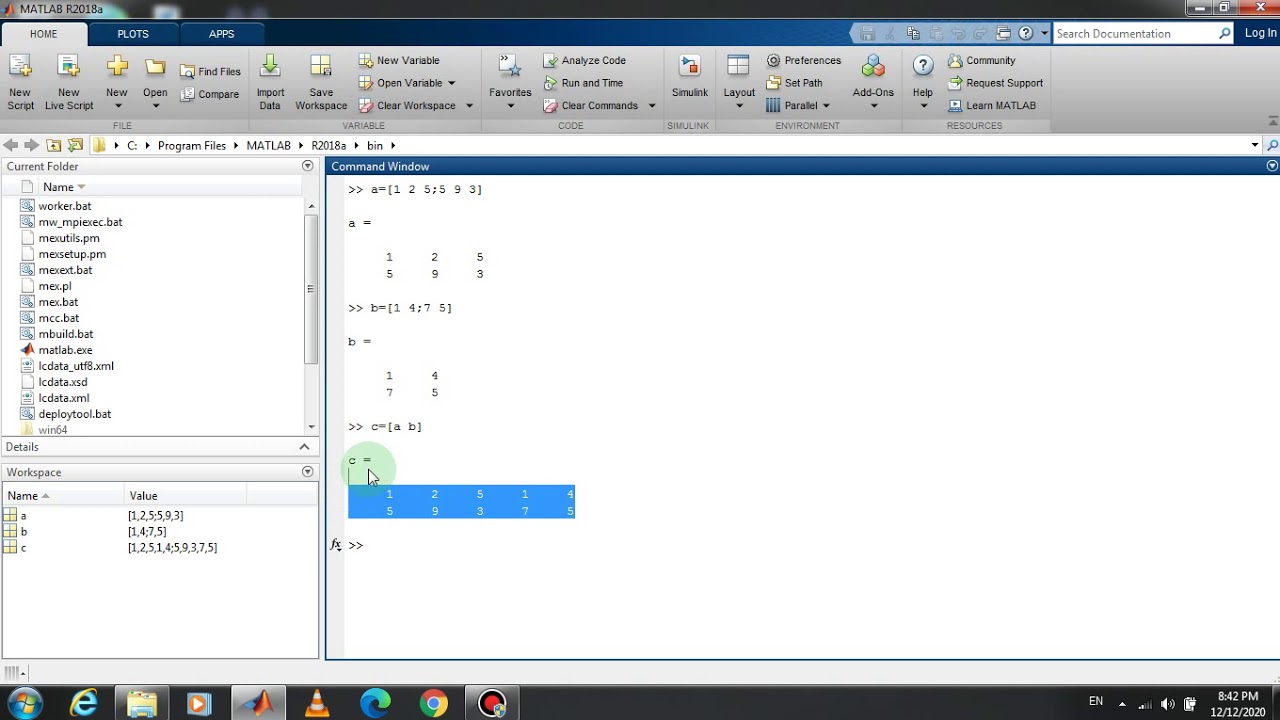Screen dimensions: 1280x720
Task: Click the switch windows toolbar icon
Action: click(1003, 34)
